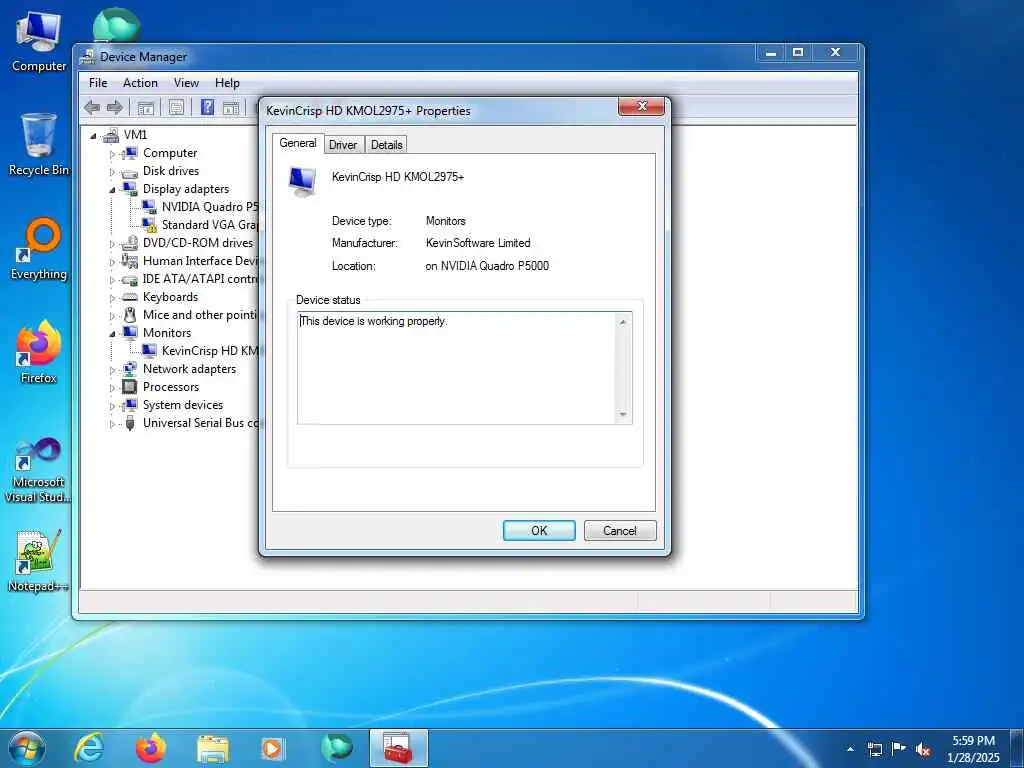The image size is (1024, 768).
Task: Click the Disk drives category icon
Action: point(129,172)
